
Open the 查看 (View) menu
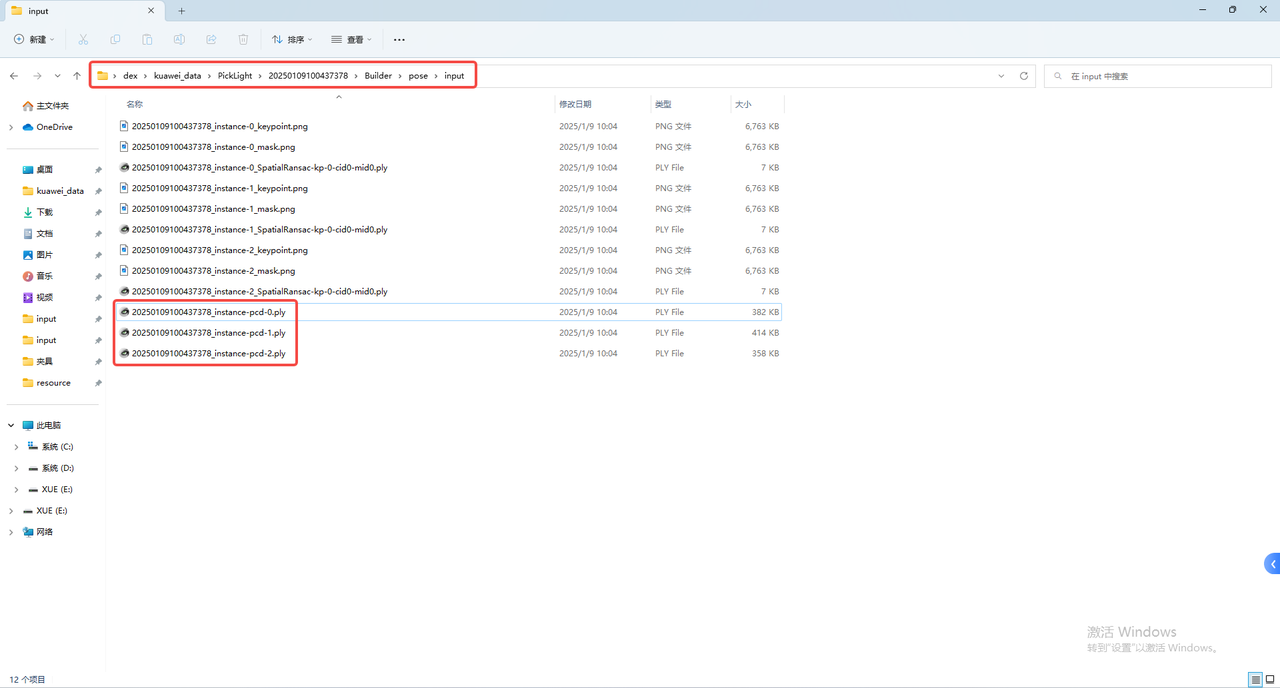(x=352, y=39)
